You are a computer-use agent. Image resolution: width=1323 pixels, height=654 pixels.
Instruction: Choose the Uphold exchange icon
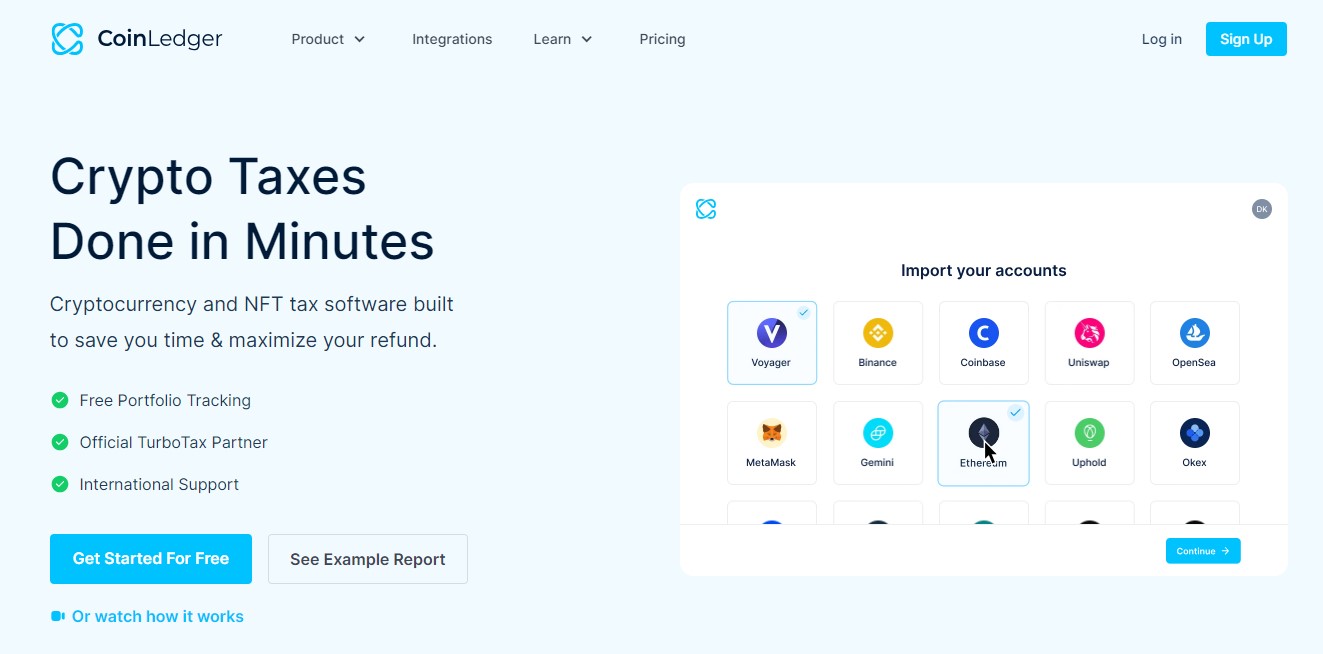1089,432
